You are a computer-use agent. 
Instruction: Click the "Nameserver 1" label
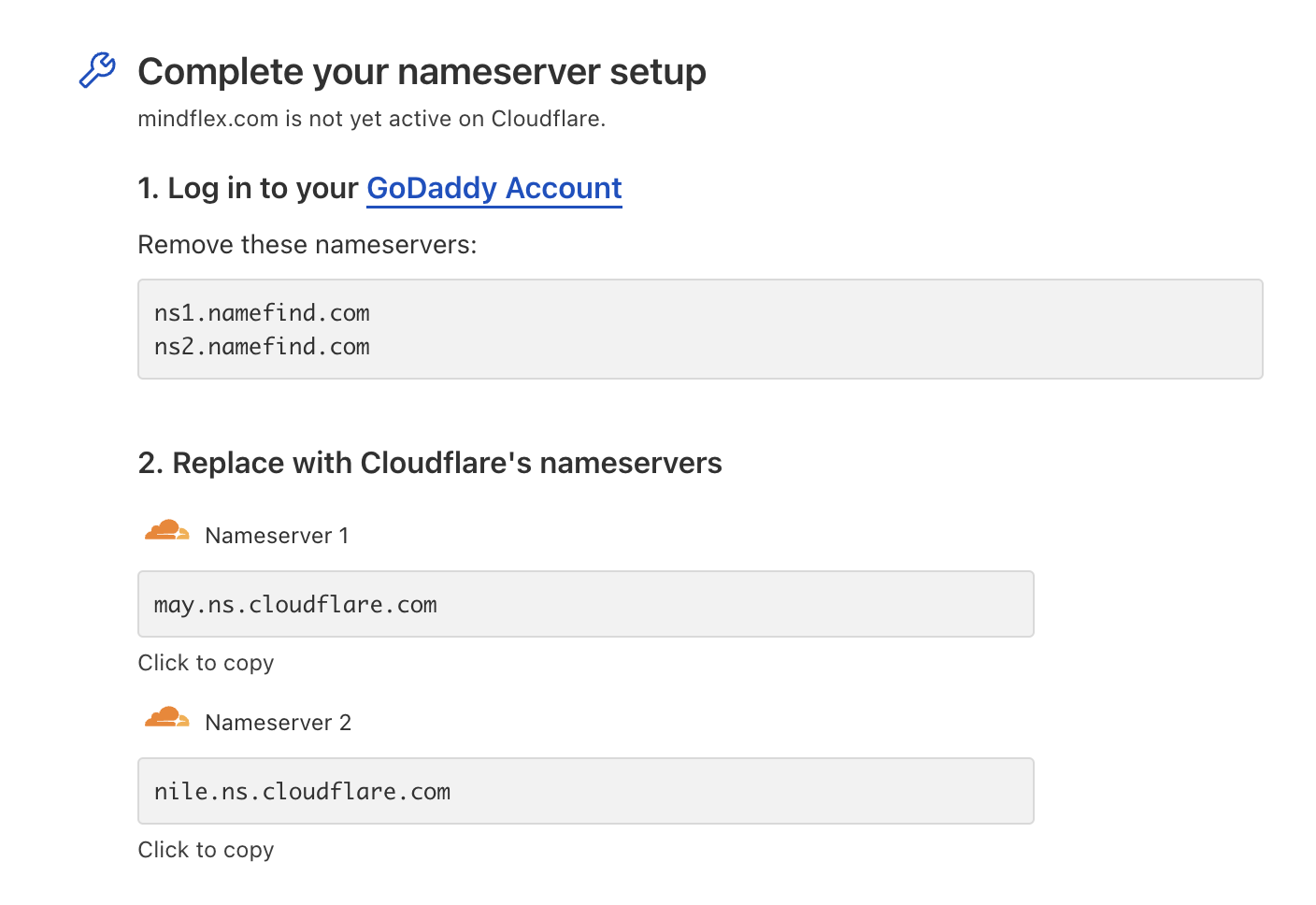(277, 536)
